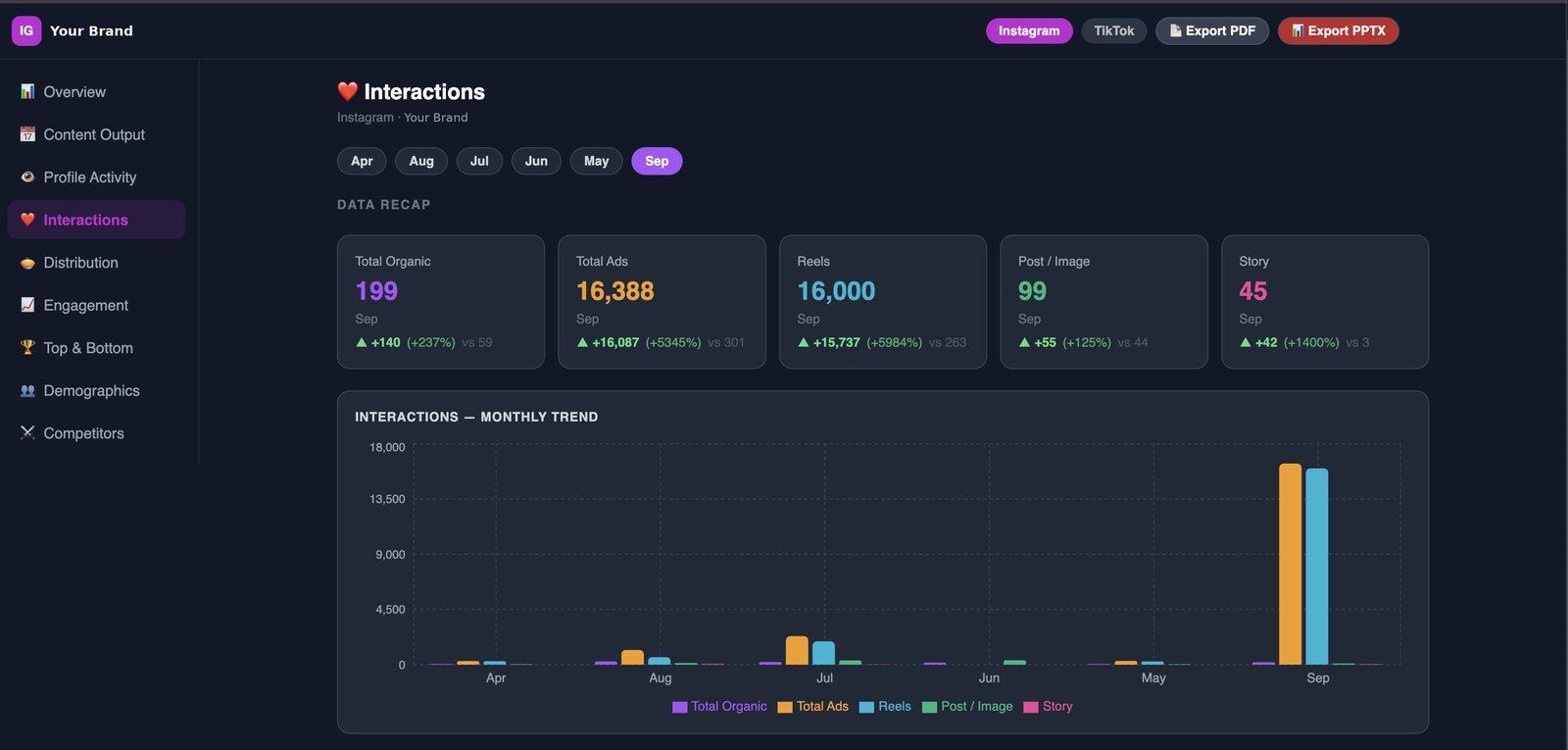
Task: Toggle the Story legend swatch
Action: click(x=1031, y=707)
